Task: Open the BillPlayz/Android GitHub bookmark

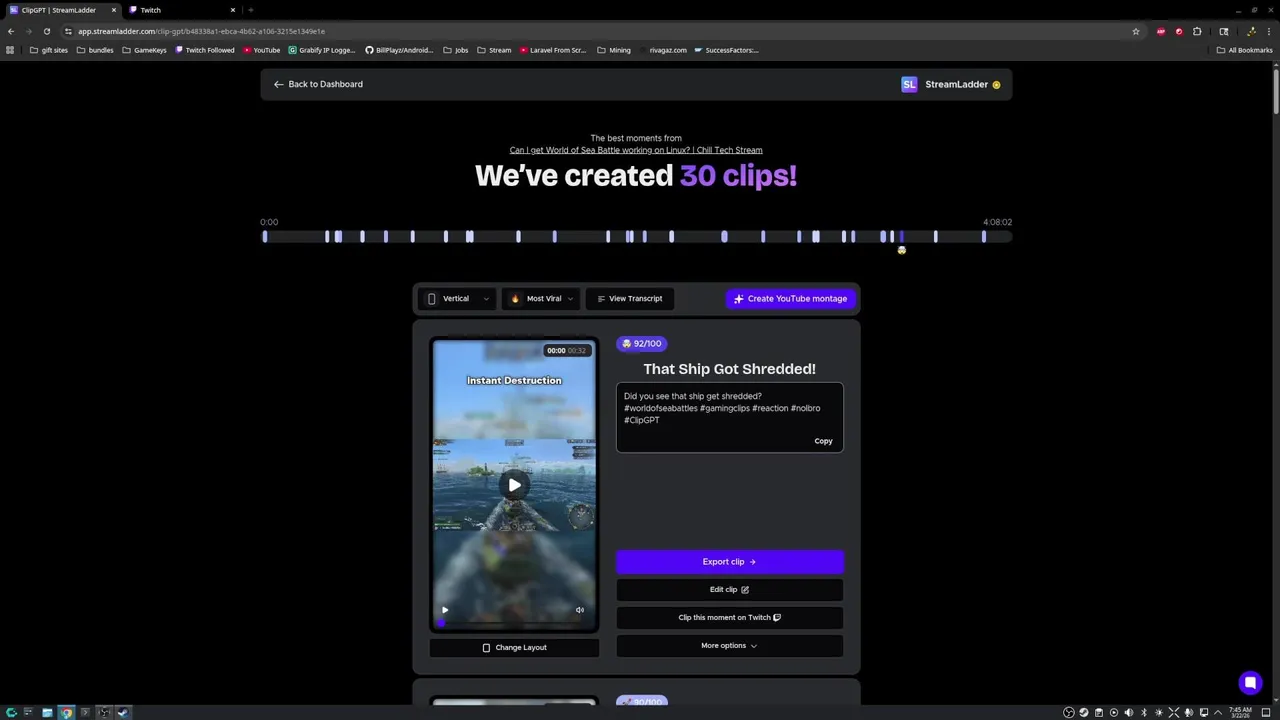Action: [x=399, y=50]
